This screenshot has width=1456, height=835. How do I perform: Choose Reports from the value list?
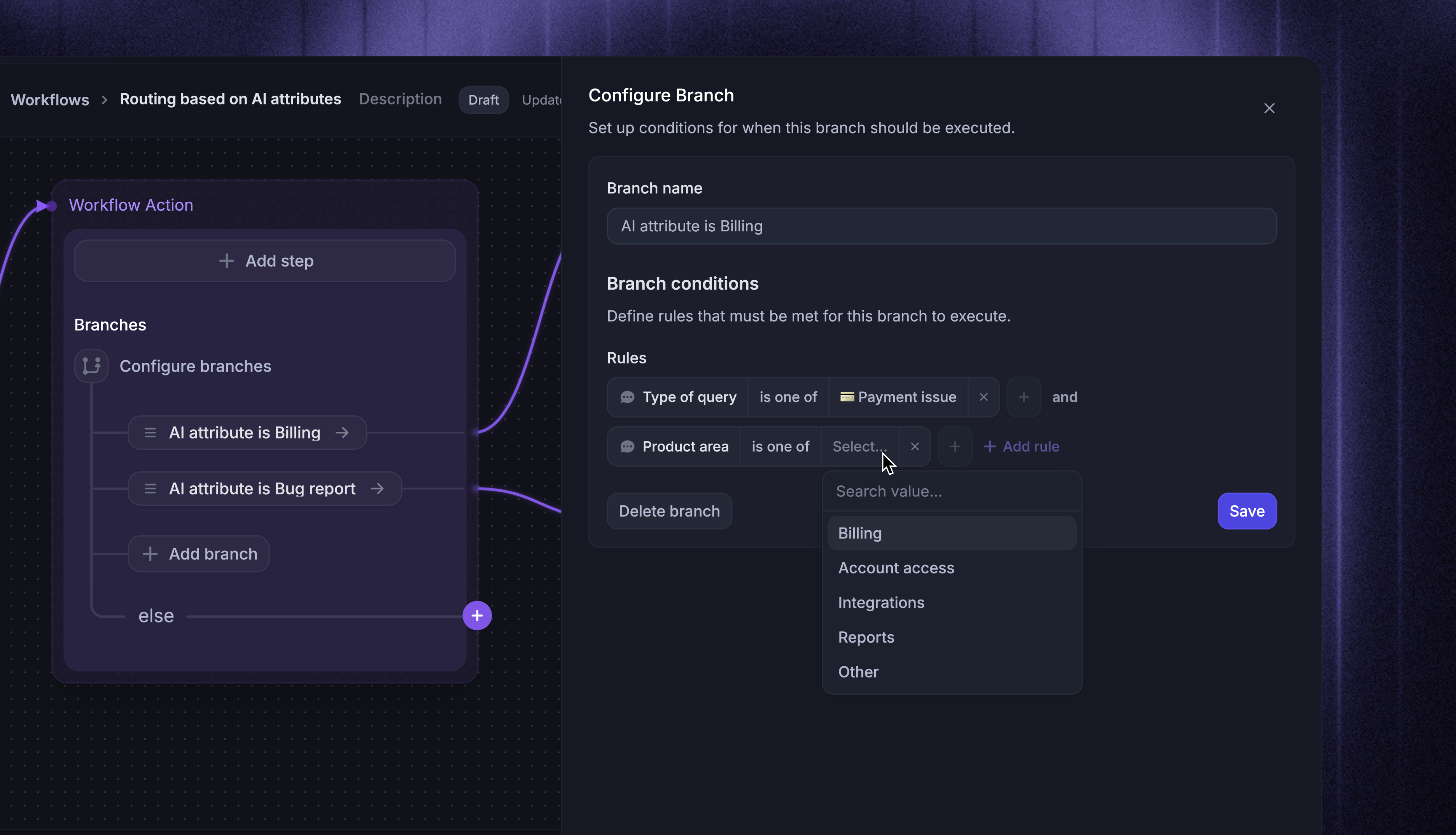(x=952, y=637)
